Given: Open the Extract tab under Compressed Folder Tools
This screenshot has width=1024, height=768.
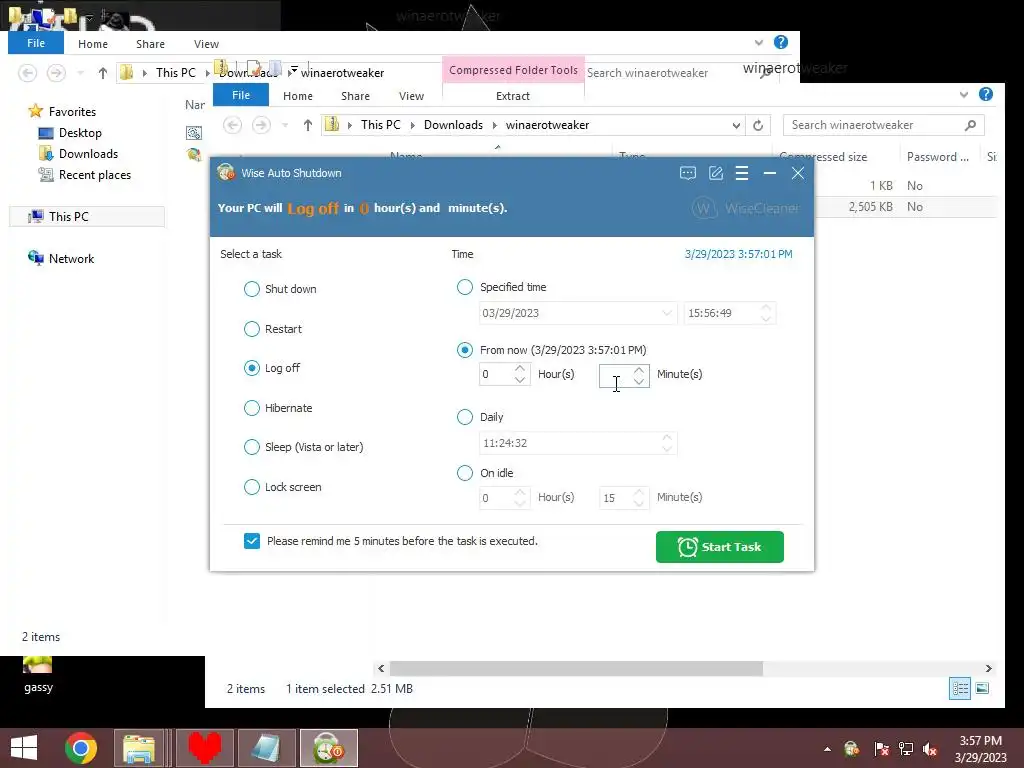Looking at the screenshot, I should (513, 96).
